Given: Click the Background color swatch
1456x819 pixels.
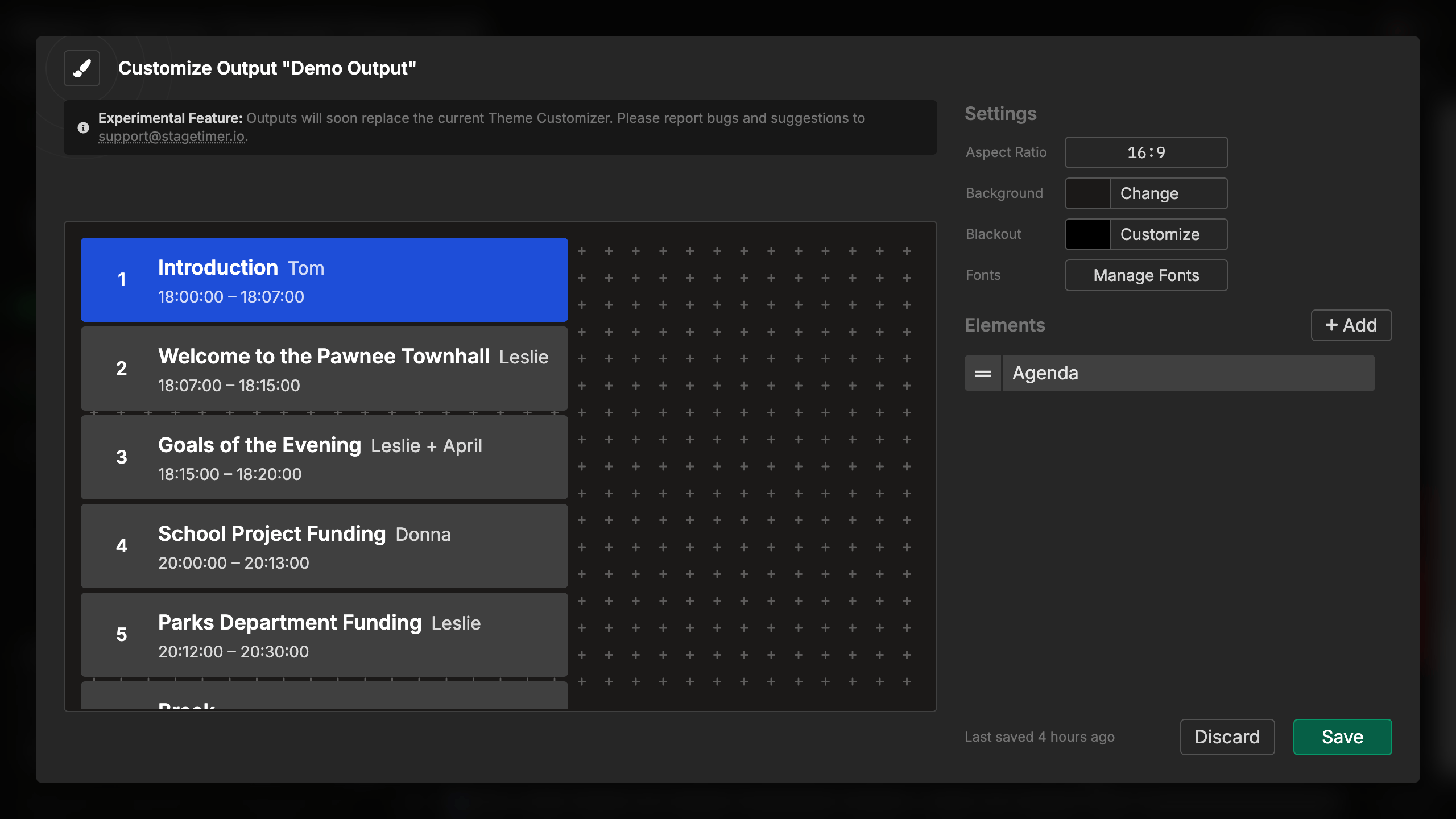Looking at the screenshot, I should (1087, 193).
